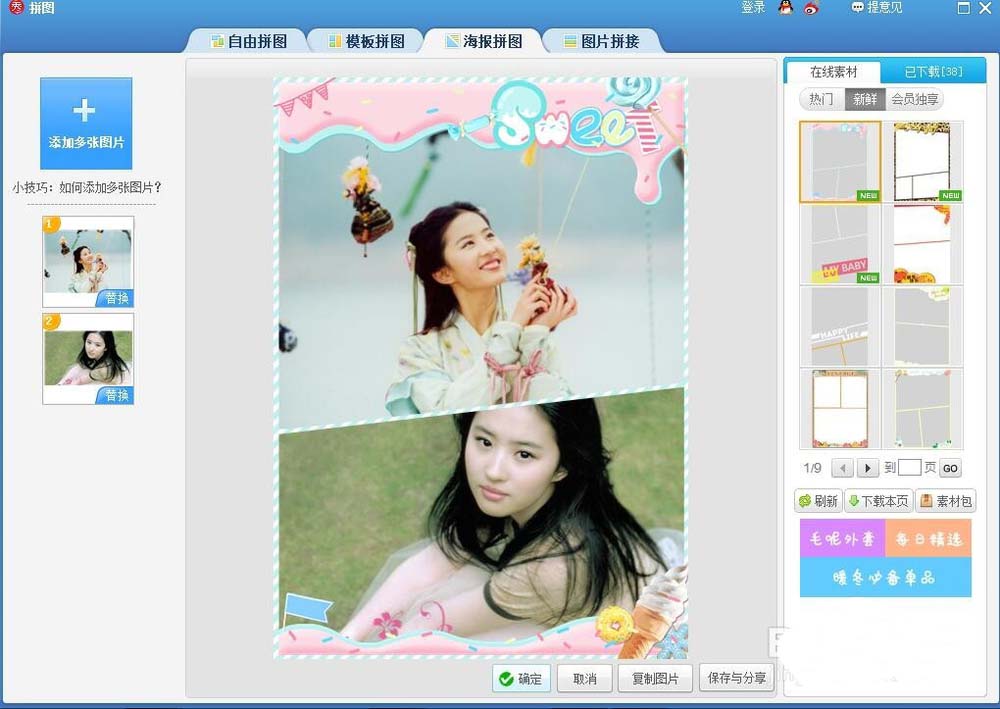This screenshot has height=709, width=1000.
Task: Select the last template in the bottom row
Action: pyautogui.click(x=922, y=409)
